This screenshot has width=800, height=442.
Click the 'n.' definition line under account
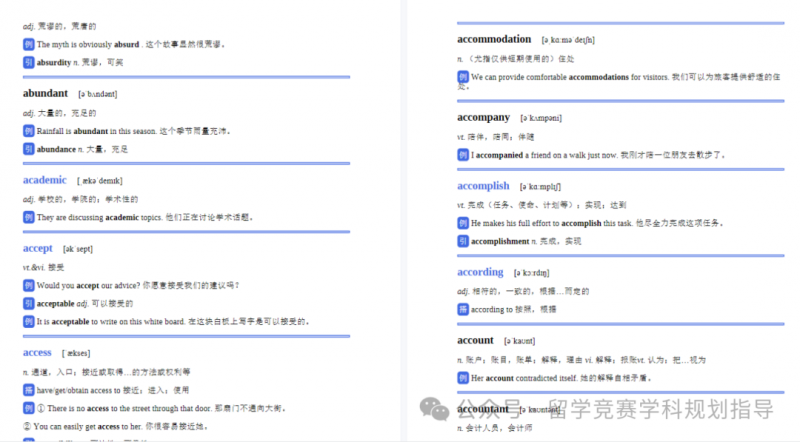[x=581, y=360]
